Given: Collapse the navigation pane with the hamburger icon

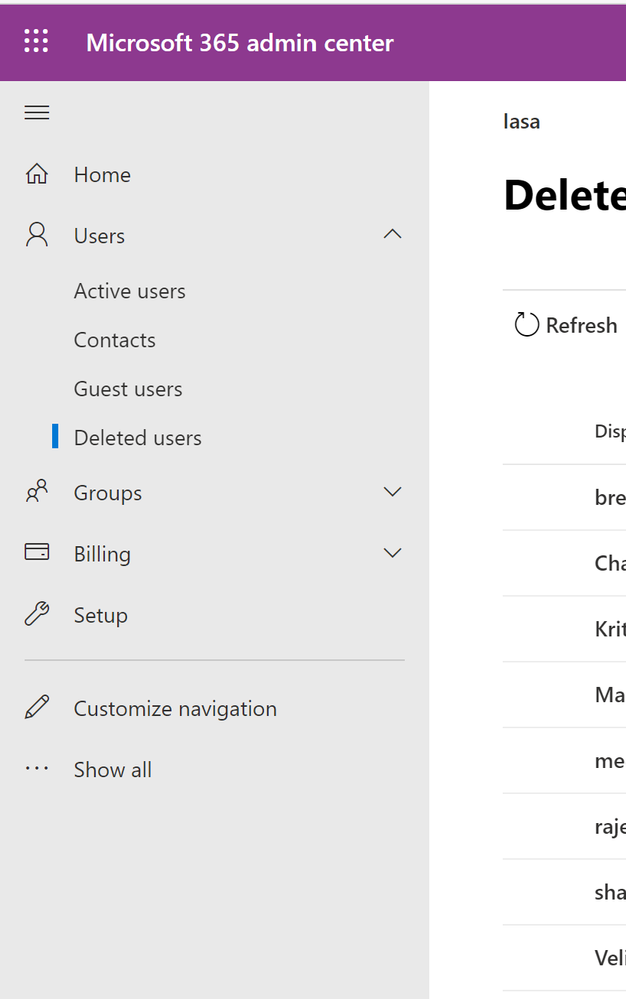Looking at the screenshot, I should point(36,112).
